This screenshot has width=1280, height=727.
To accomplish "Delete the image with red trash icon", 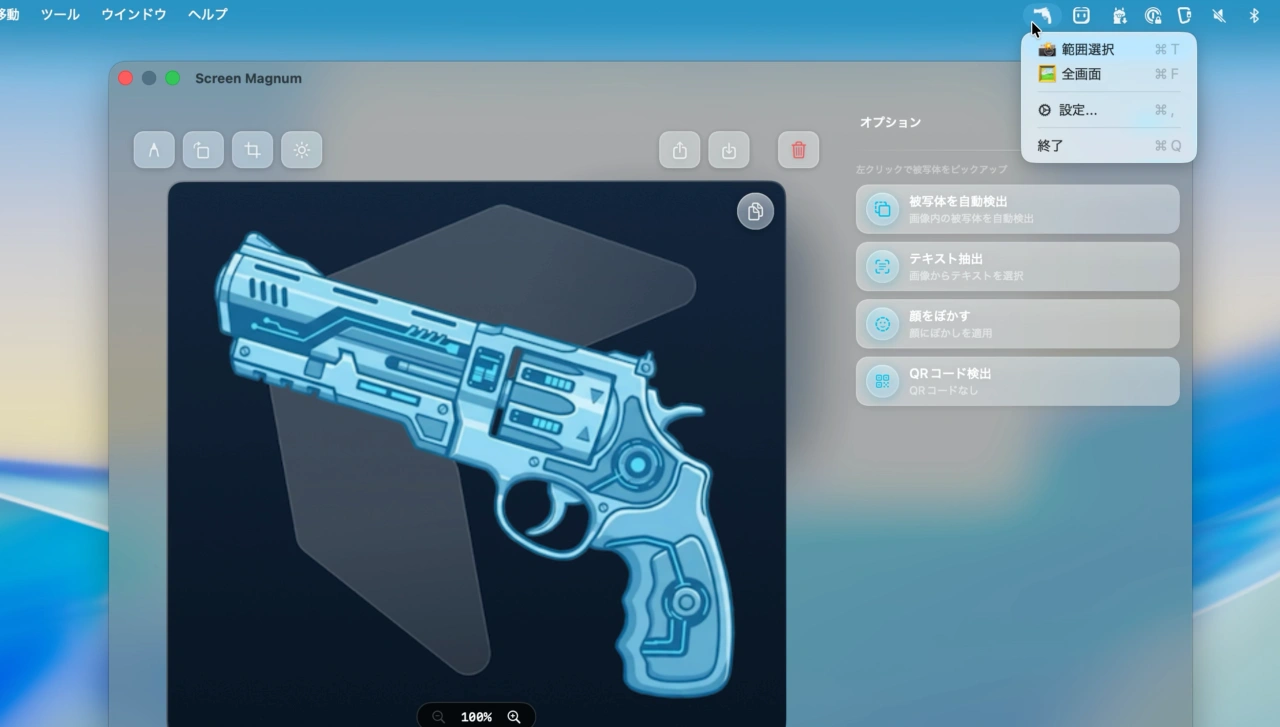I will pyautogui.click(x=798, y=150).
